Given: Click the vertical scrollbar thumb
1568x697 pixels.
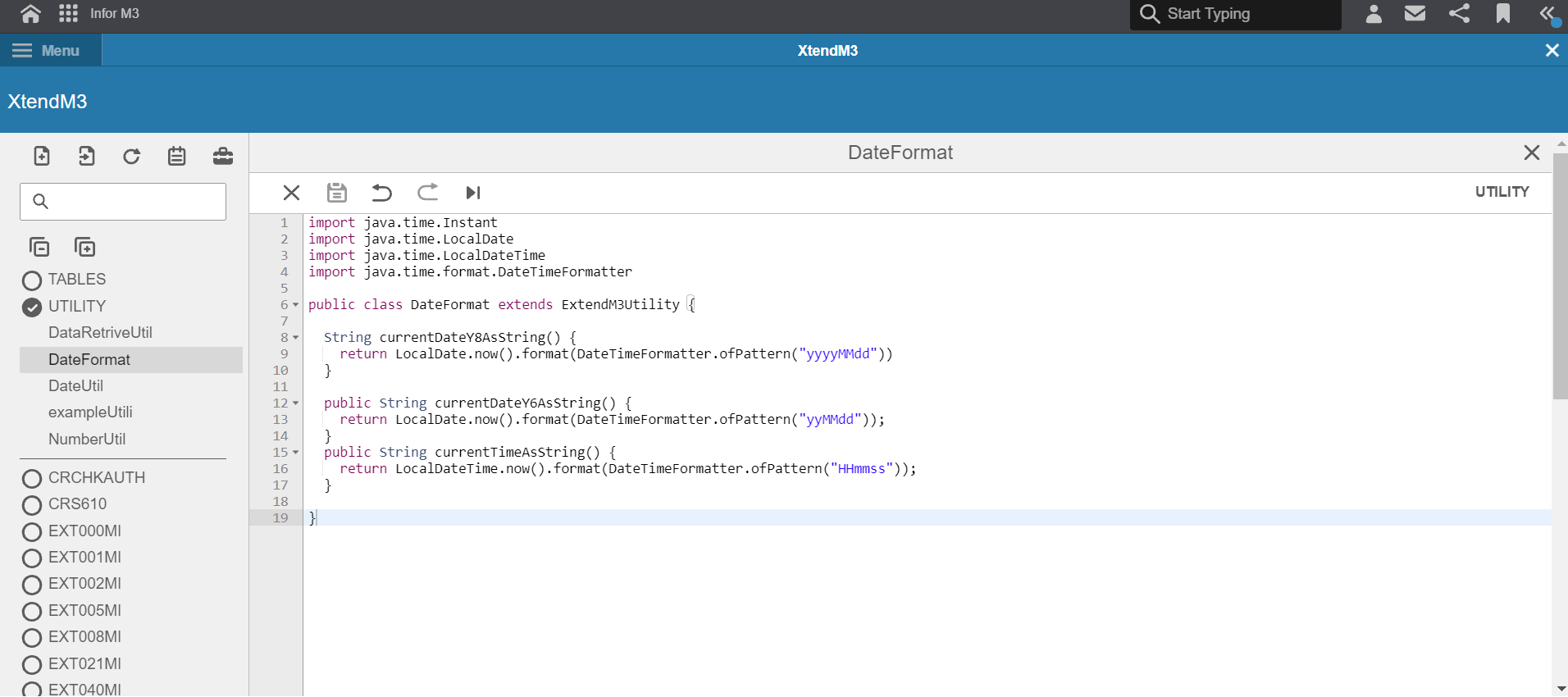Looking at the screenshot, I should point(1560,275).
